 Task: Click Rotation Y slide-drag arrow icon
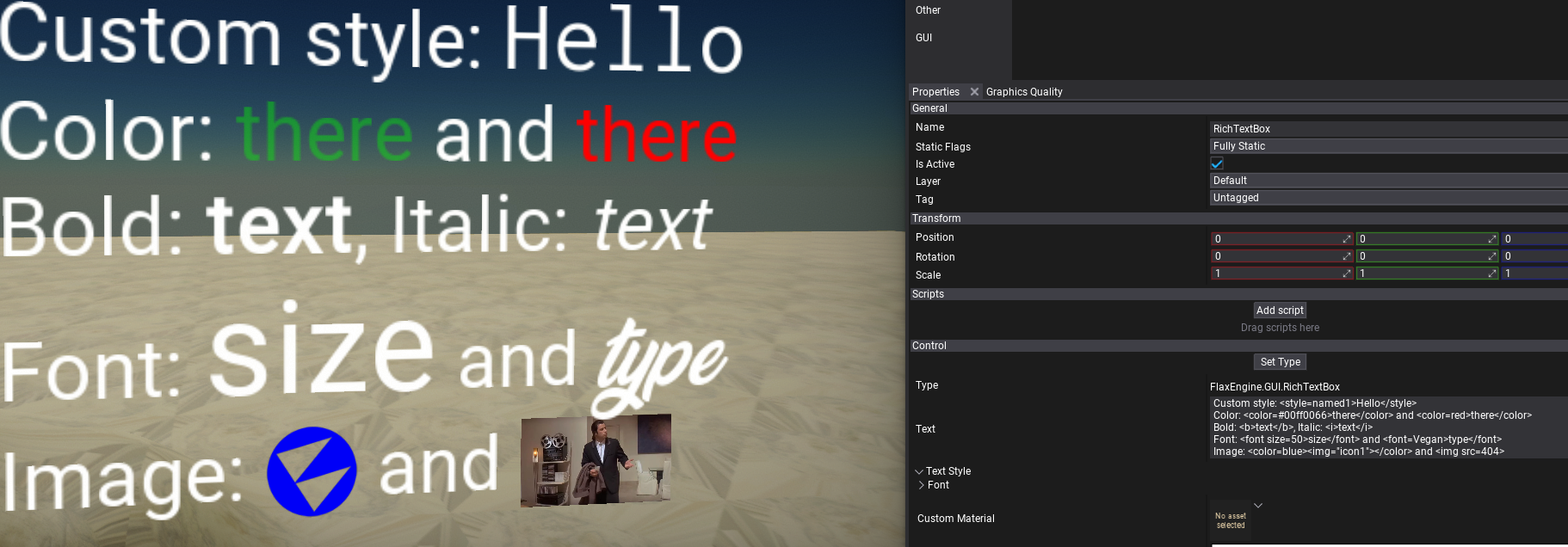[x=1491, y=256]
